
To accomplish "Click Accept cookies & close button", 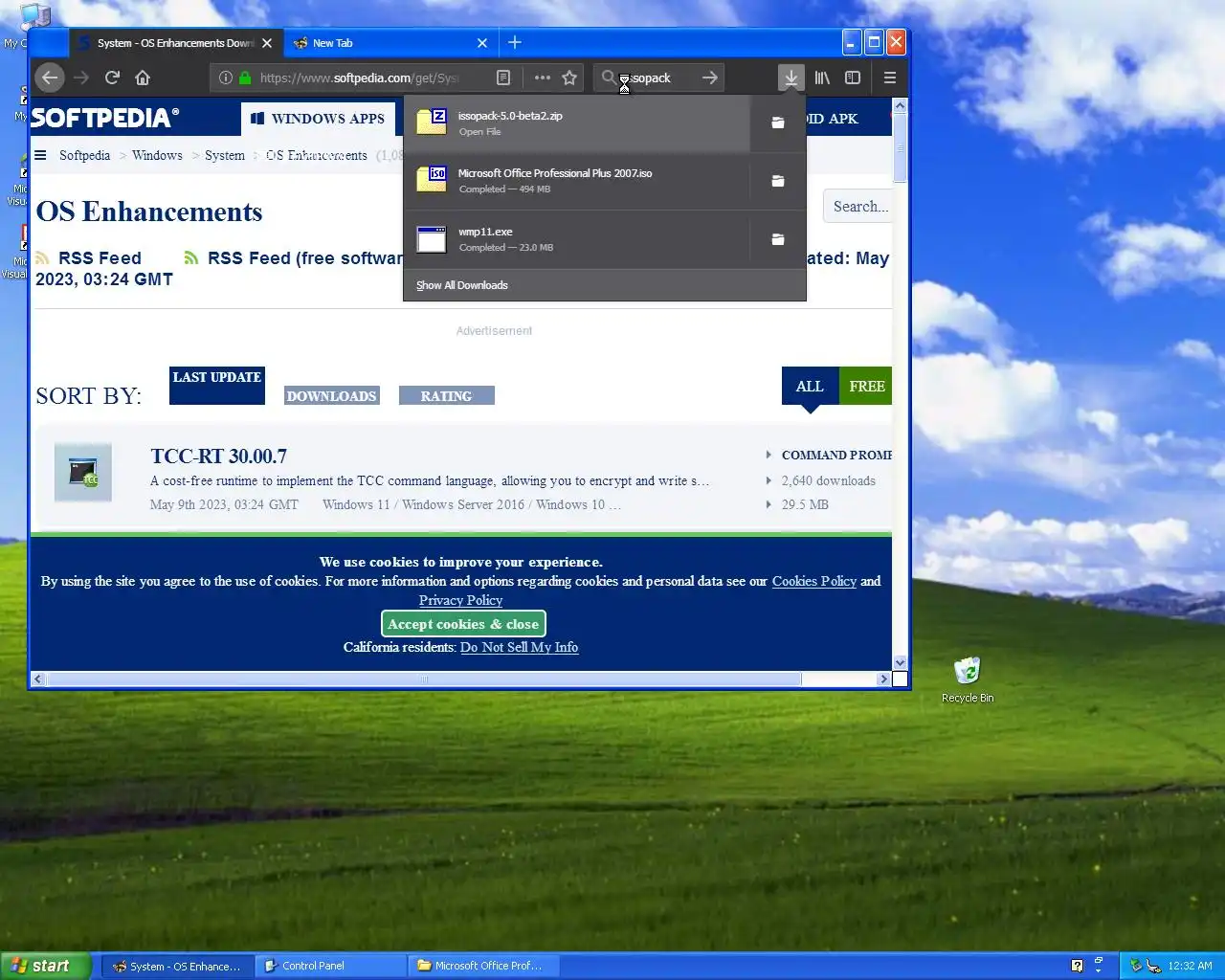I will point(463,624).
